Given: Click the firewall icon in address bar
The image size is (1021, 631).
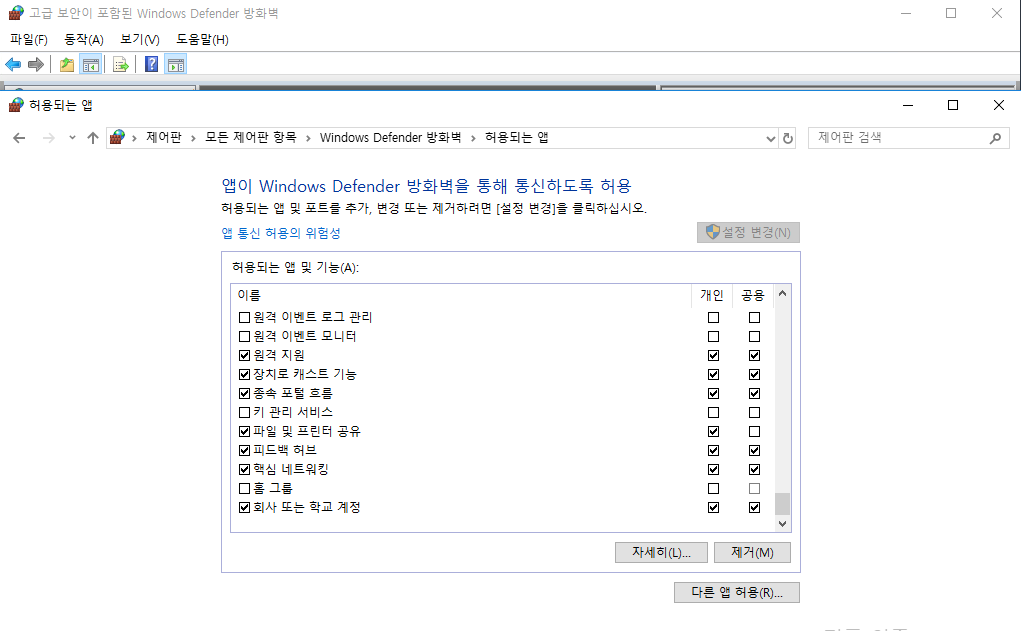Looking at the screenshot, I should point(117,137).
